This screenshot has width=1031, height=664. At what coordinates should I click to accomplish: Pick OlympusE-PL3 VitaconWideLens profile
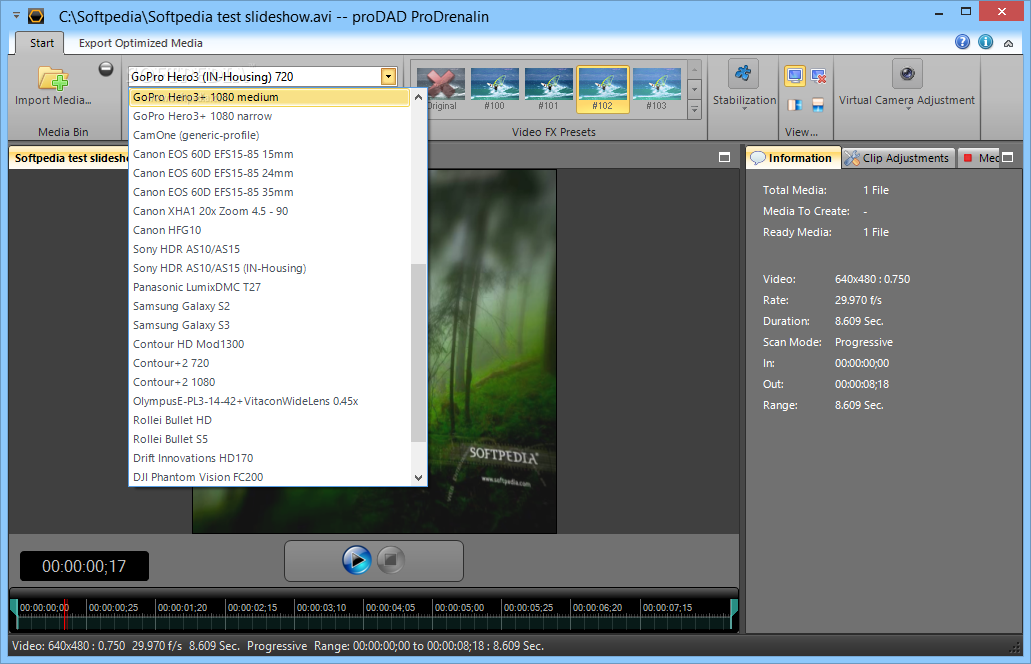269,402
